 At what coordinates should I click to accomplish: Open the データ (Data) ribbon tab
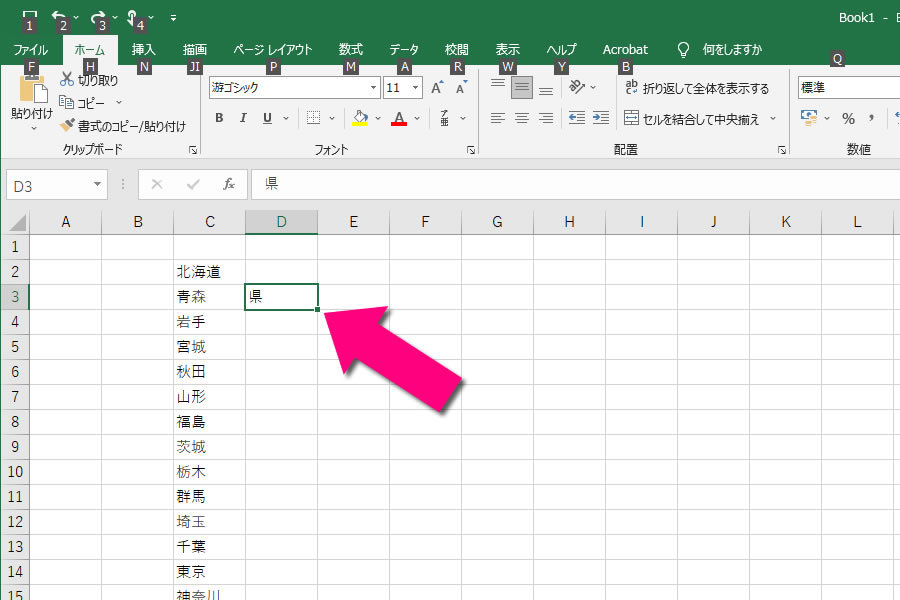pos(404,49)
